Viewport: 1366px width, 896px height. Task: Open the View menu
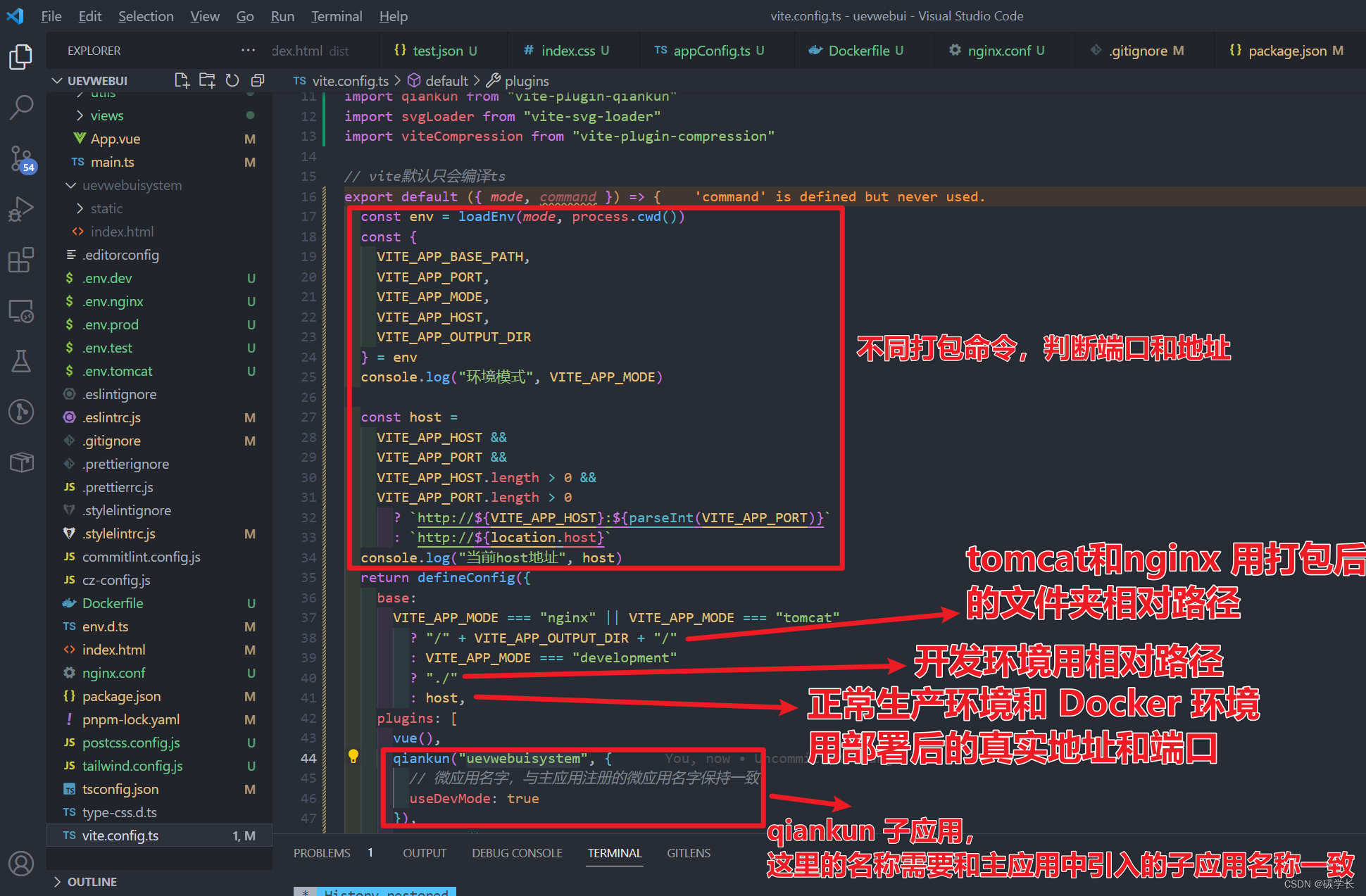[x=205, y=15]
